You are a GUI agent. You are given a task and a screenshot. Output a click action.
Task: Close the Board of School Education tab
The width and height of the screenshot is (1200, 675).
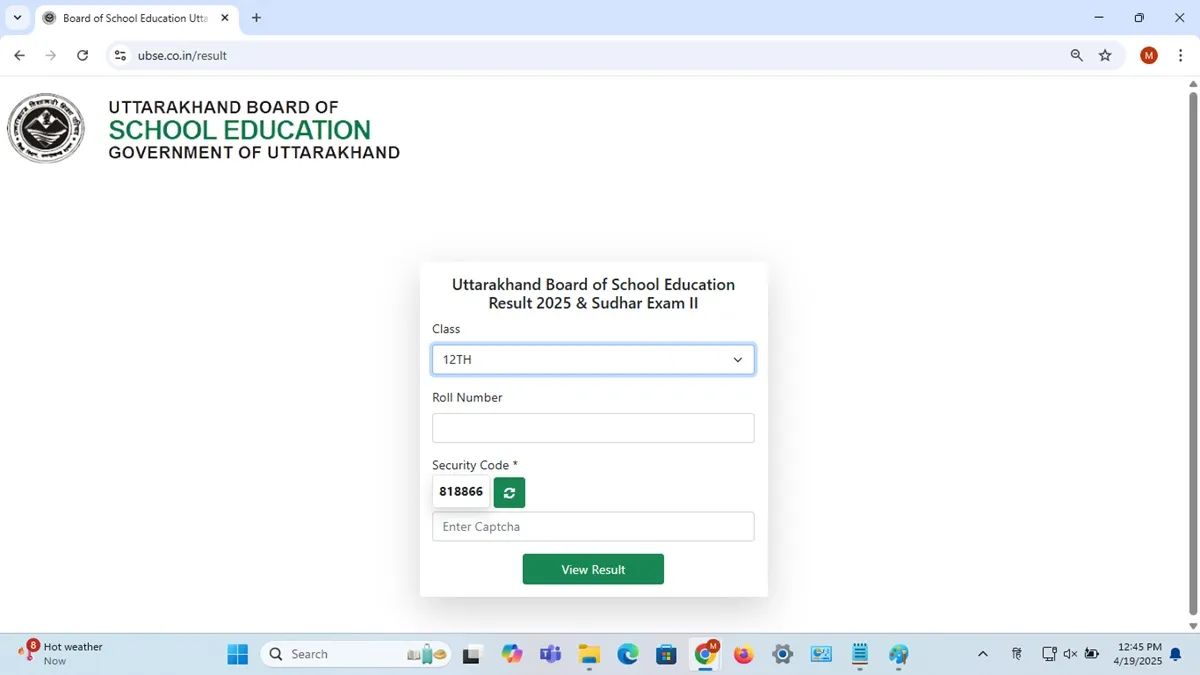225,18
